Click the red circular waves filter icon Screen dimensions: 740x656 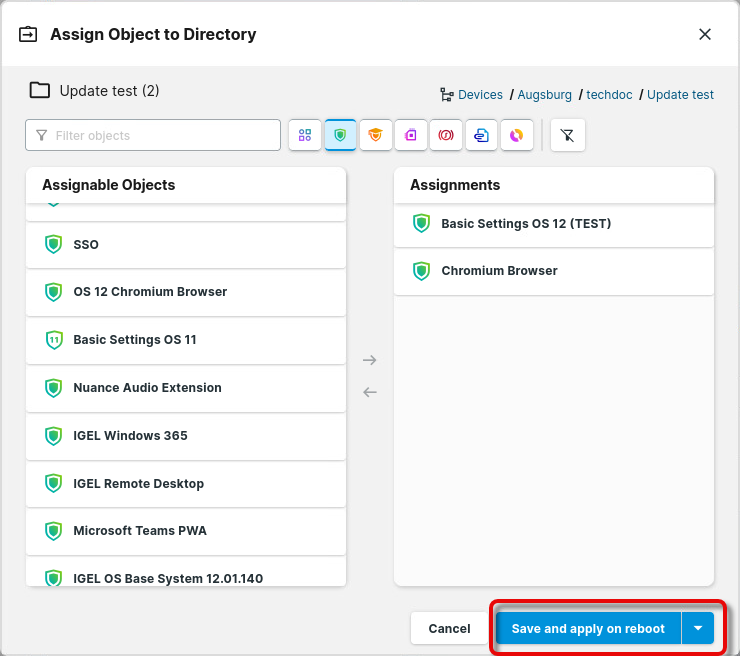(x=446, y=135)
